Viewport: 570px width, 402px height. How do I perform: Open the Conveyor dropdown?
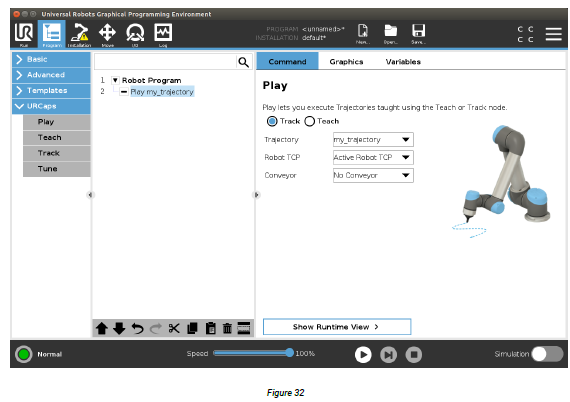click(x=373, y=175)
